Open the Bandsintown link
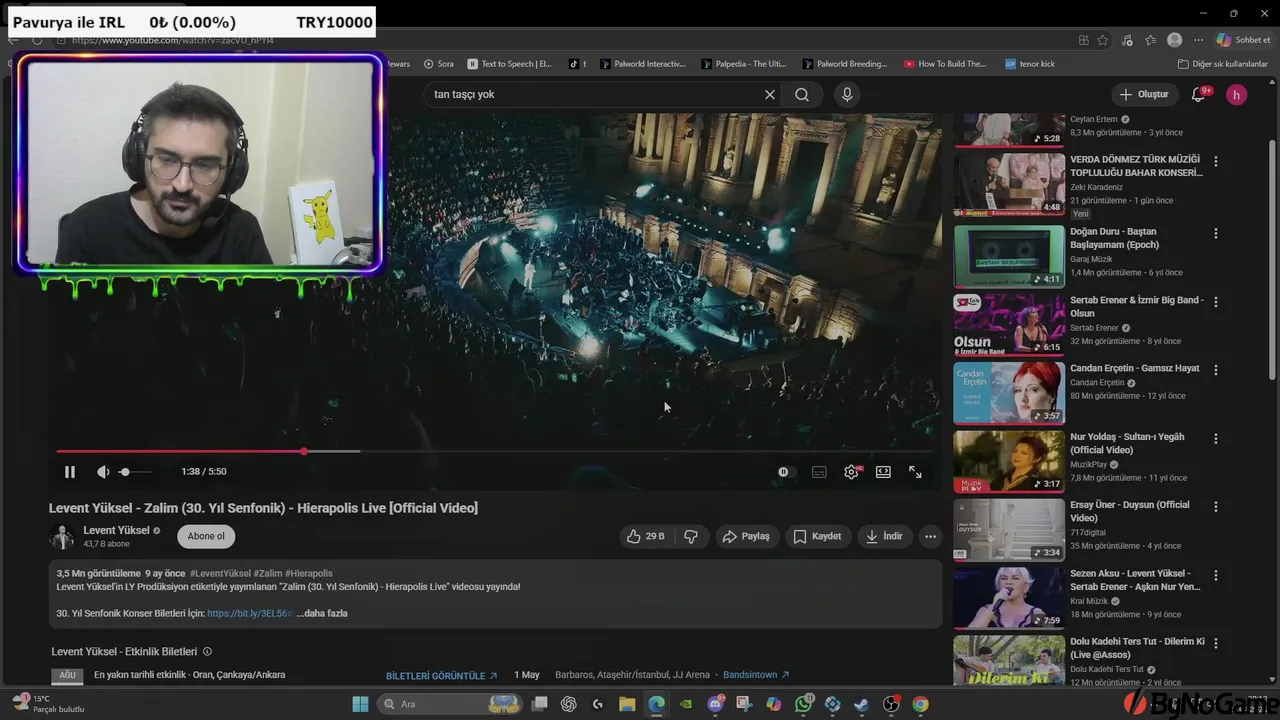Screen dimensions: 1280x720 tap(756, 675)
